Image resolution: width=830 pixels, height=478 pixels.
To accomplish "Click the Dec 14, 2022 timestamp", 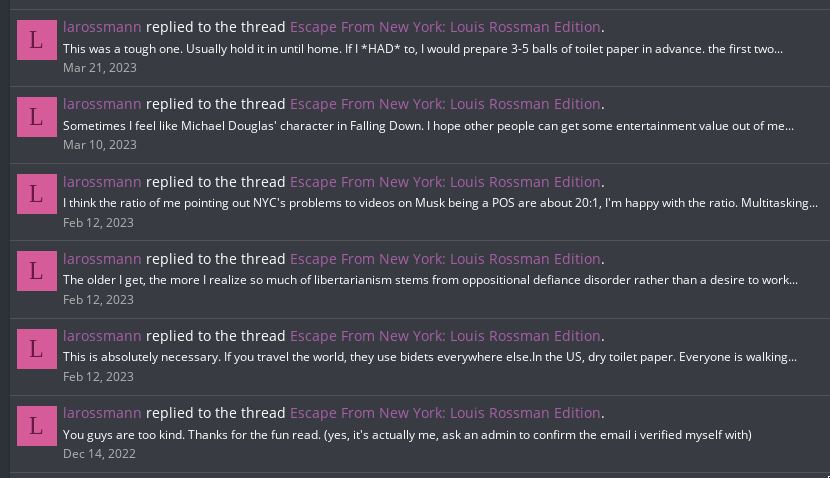I will point(98,454).
